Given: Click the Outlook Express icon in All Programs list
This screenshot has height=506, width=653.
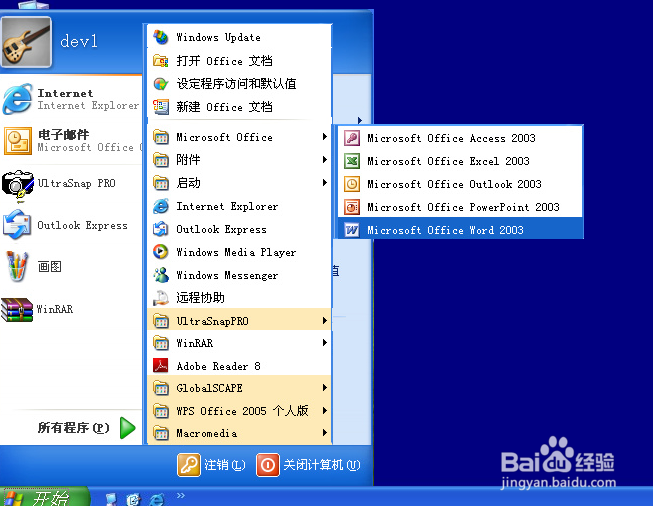Looking at the screenshot, I should tap(161, 229).
